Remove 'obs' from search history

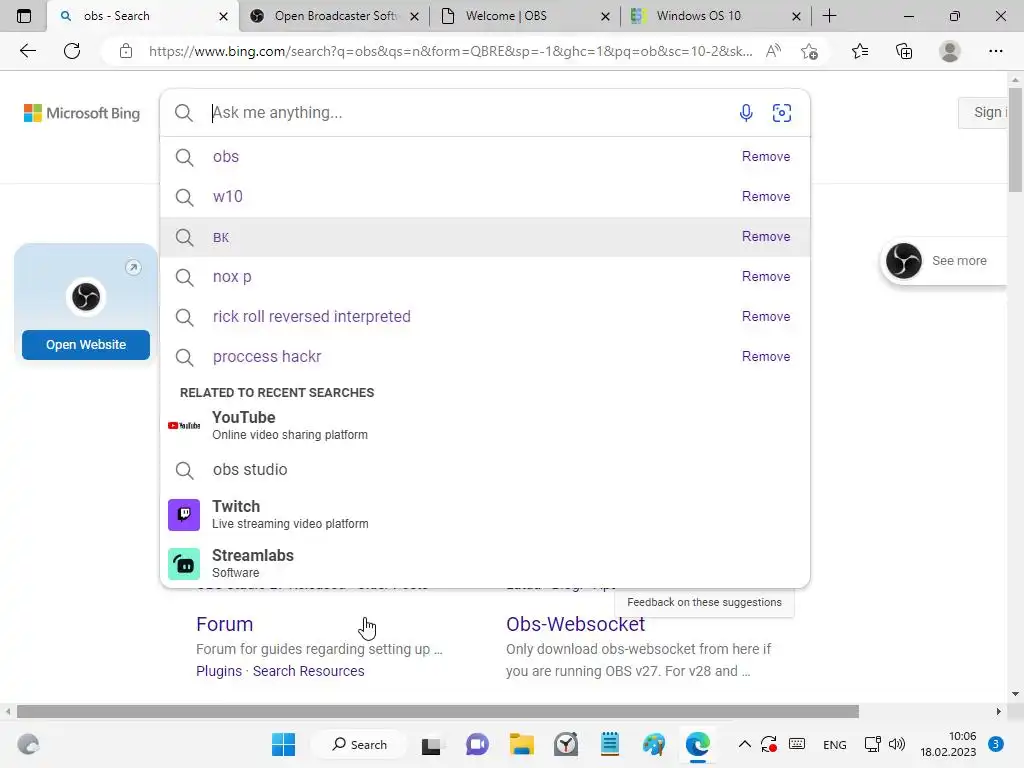(765, 157)
